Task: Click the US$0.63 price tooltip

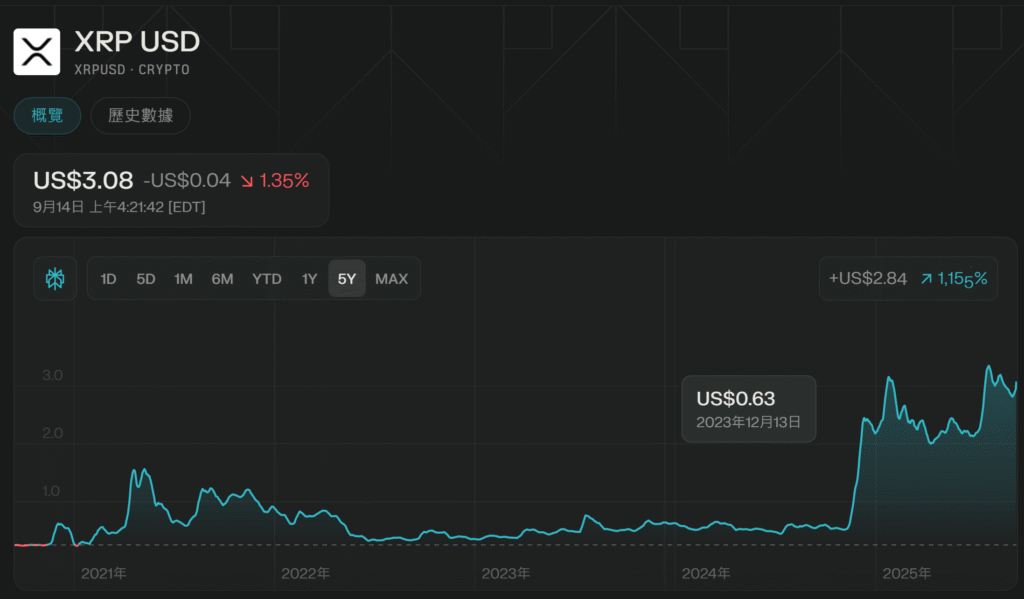Action: coord(748,409)
